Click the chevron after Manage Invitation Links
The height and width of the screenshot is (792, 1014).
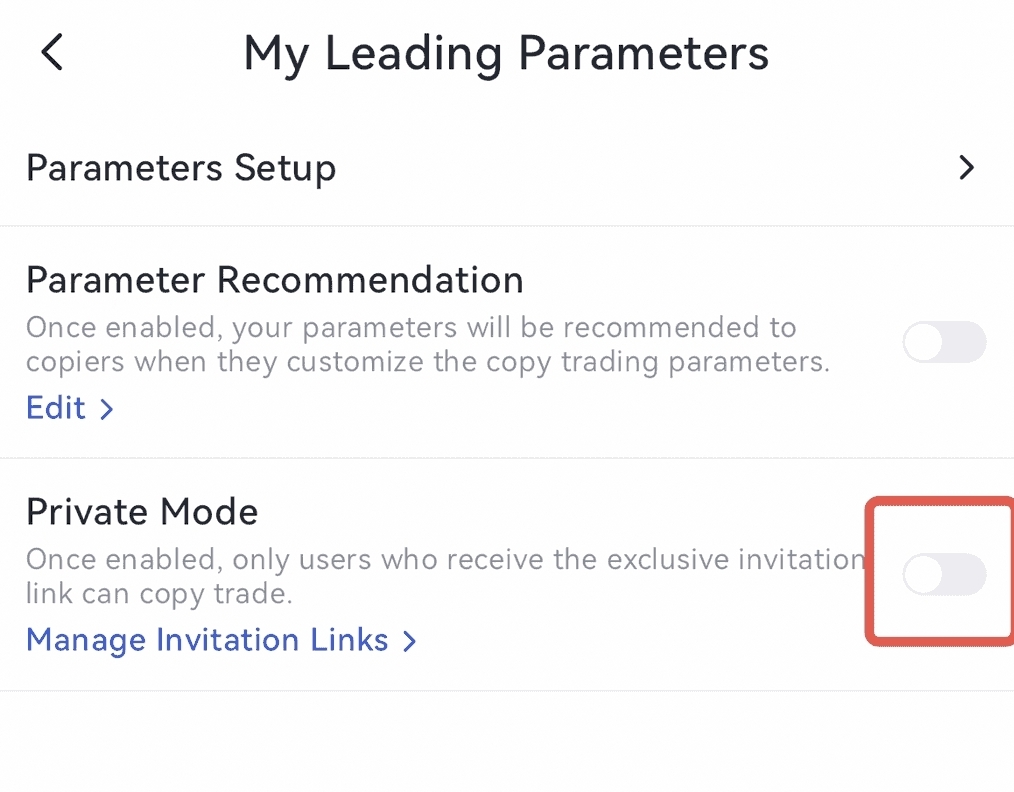click(x=408, y=641)
